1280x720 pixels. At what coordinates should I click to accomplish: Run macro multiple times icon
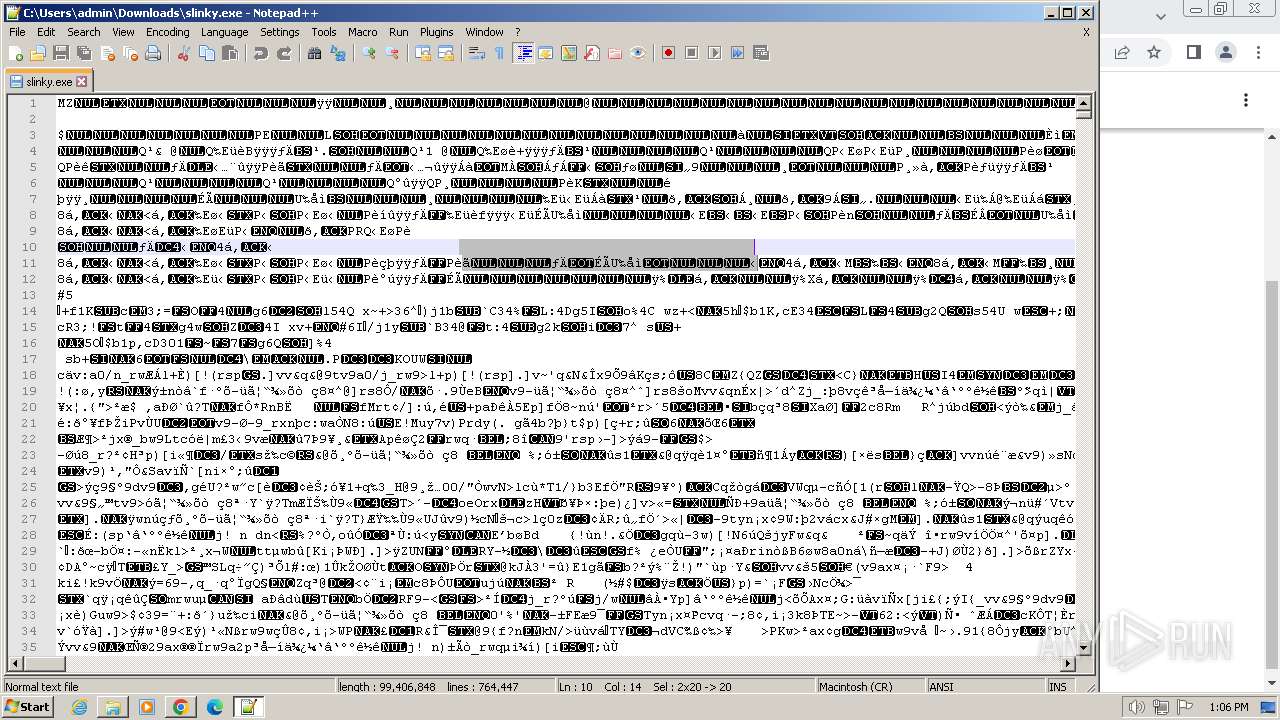(738, 53)
